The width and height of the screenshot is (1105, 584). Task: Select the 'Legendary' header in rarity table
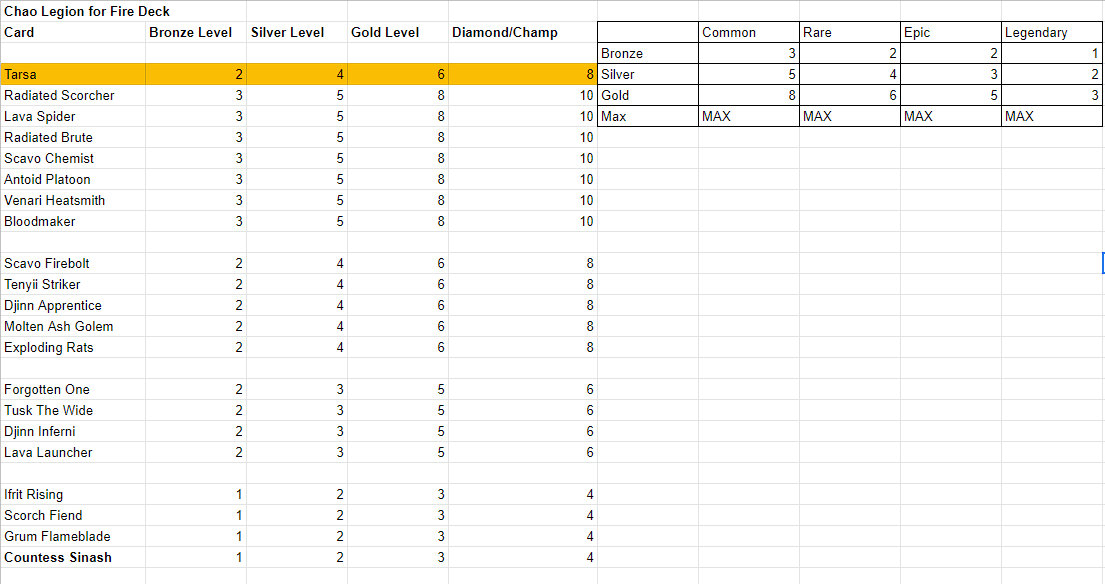click(1051, 32)
